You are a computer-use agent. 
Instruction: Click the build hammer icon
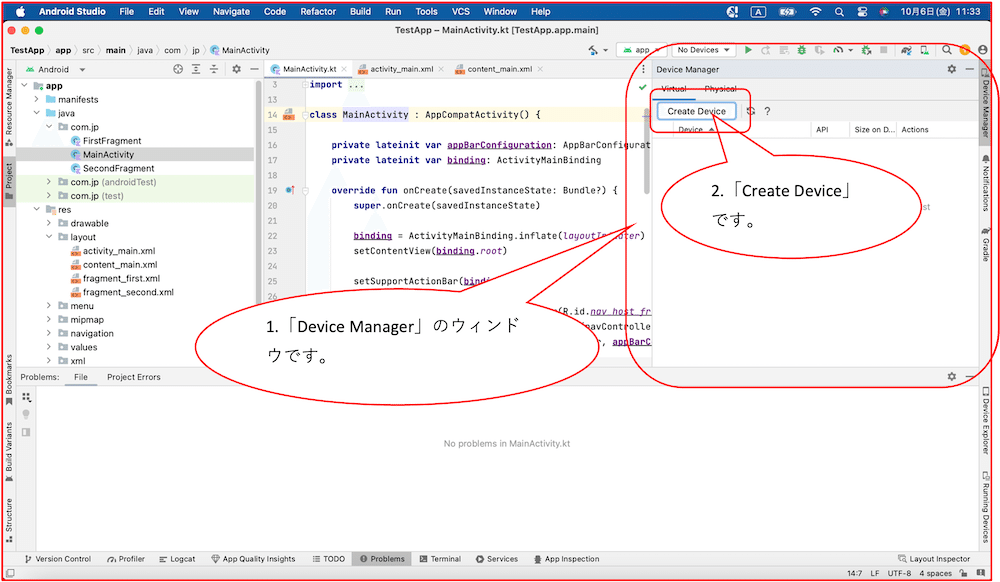pyautogui.click(x=593, y=50)
